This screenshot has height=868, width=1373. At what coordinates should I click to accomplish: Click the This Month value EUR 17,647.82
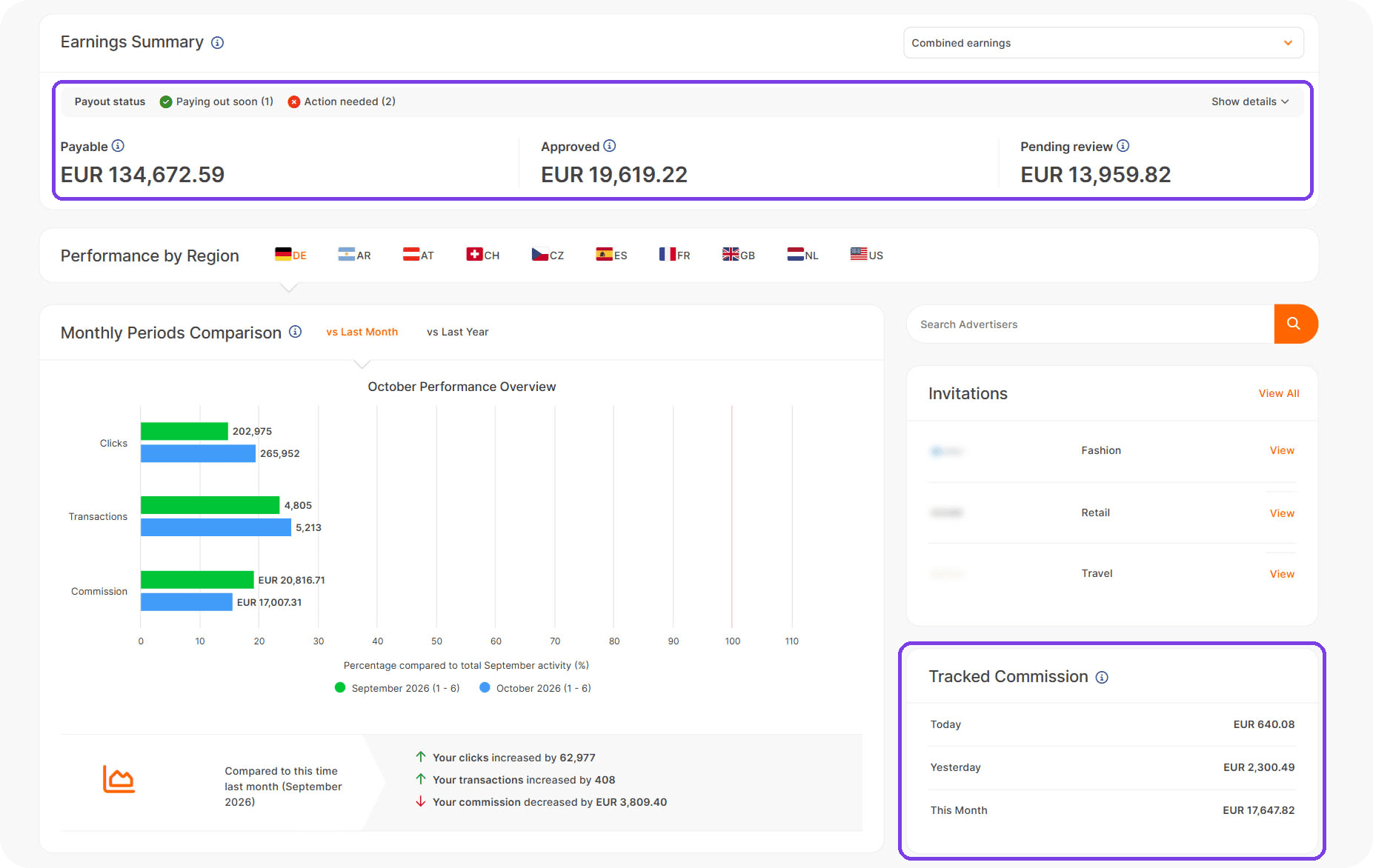pos(1259,810)
